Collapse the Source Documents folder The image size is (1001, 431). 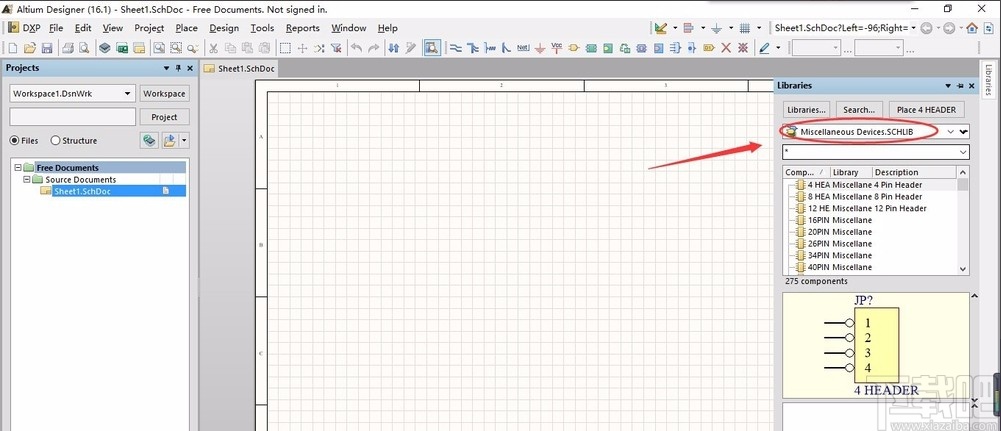(27, 179)
